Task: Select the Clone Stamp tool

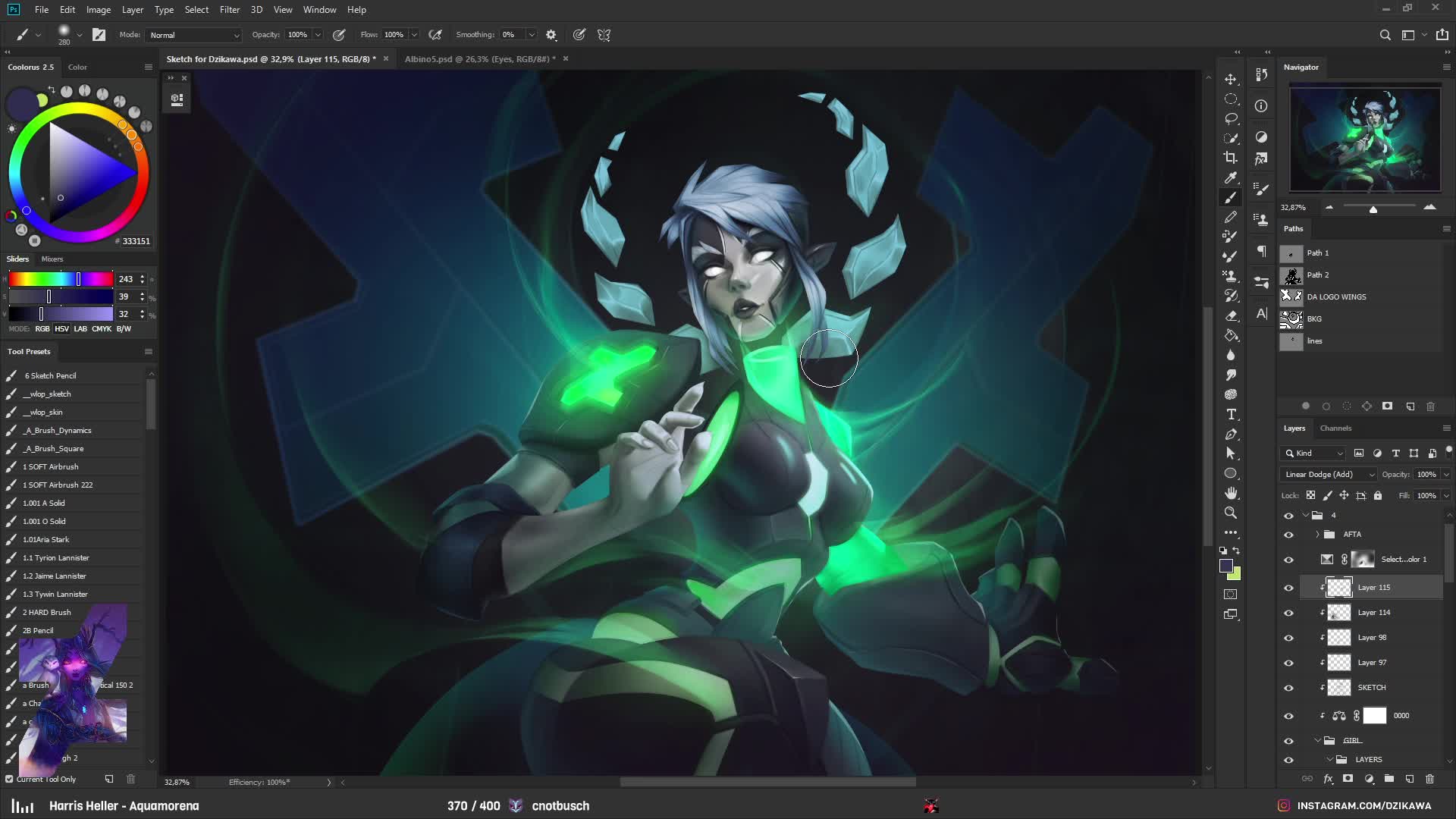Action: click(x=1231, y=276)
